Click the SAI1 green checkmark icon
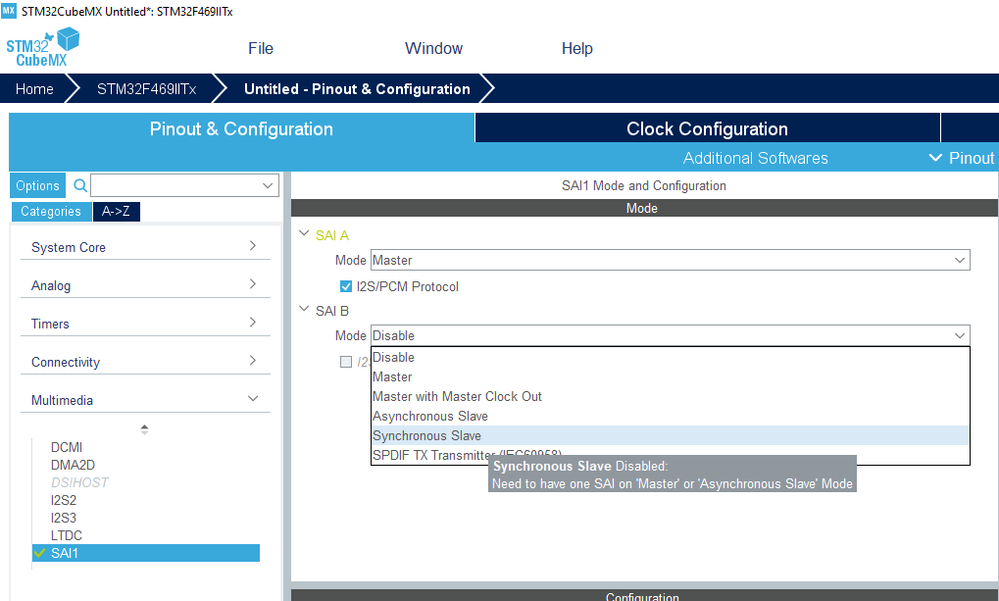999x601 pixels. (40, 553)
